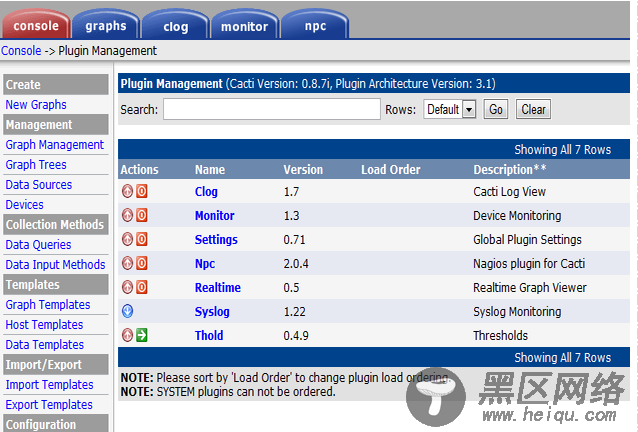Sort by the Version column header
Screen dimensions: 638x432
pos(303,170)
